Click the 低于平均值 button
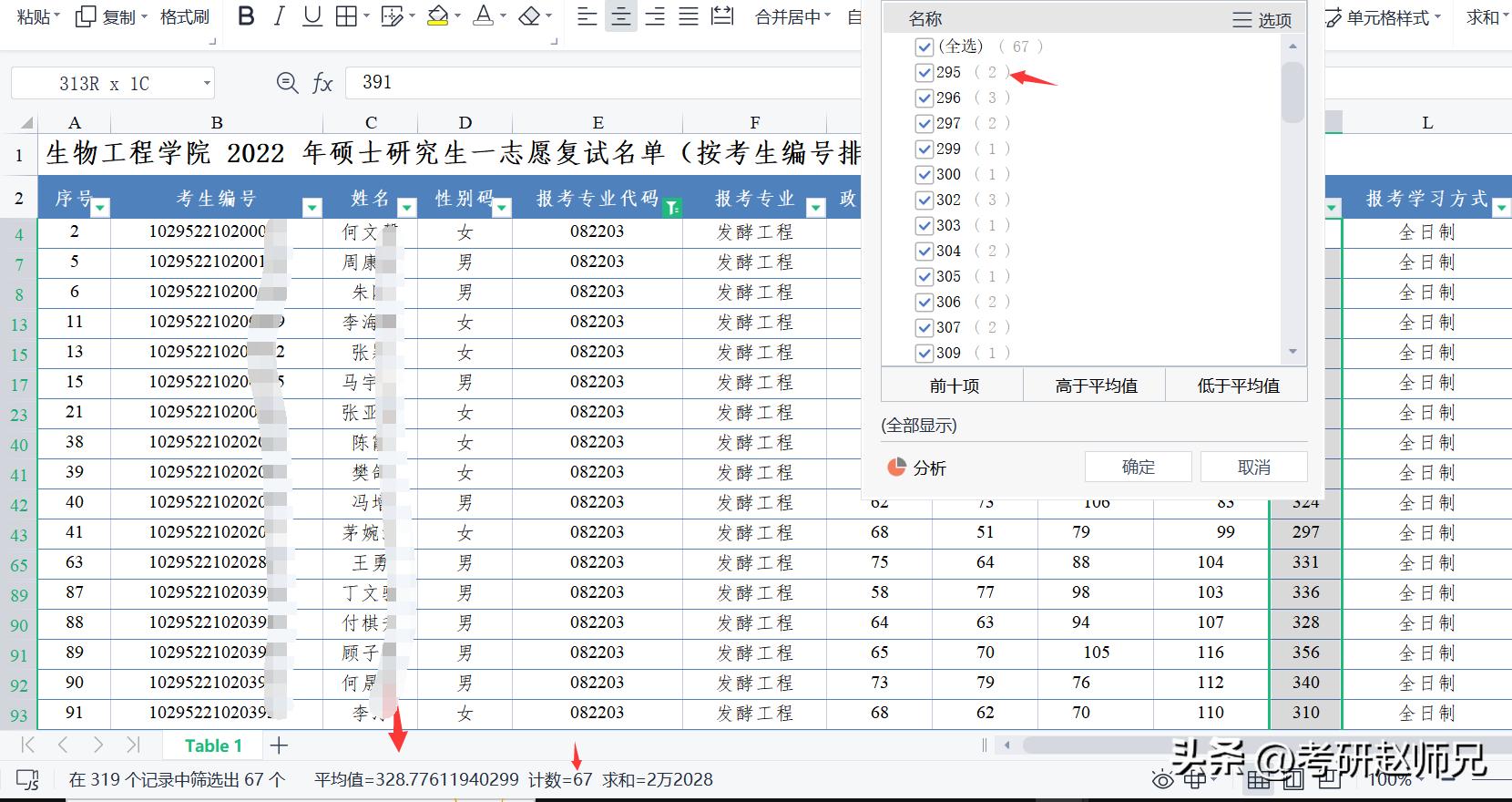Viewport: 1512px width, 802px height. point(1238,386)
